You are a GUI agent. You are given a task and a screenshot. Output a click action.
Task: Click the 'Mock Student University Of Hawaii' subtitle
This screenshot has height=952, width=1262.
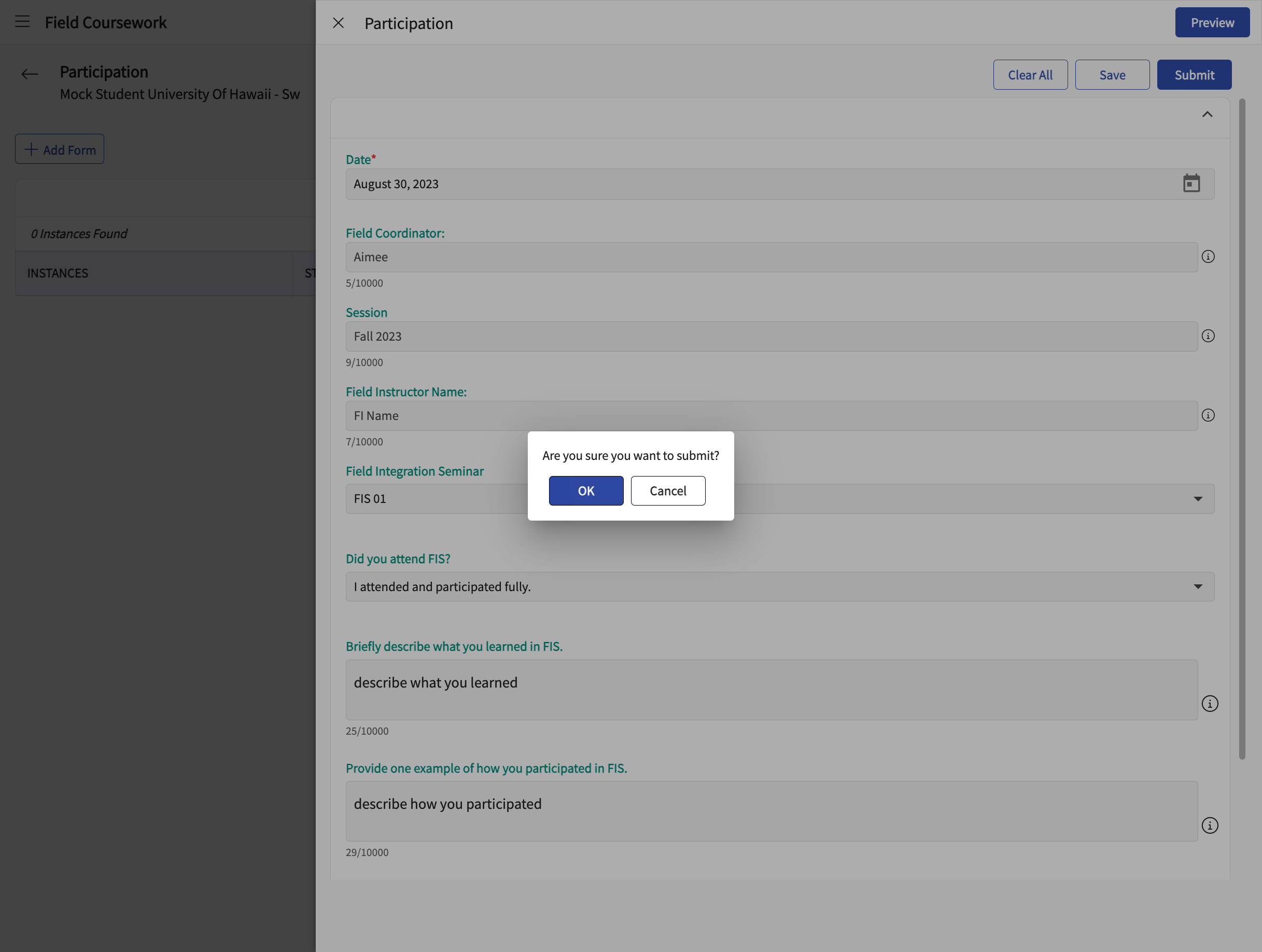point(180,94)
